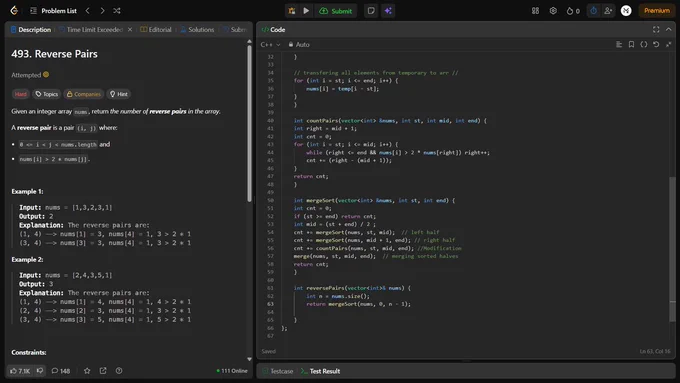Open the C++ language dropdown
This screenshot has width=680, height=383.
270,44
